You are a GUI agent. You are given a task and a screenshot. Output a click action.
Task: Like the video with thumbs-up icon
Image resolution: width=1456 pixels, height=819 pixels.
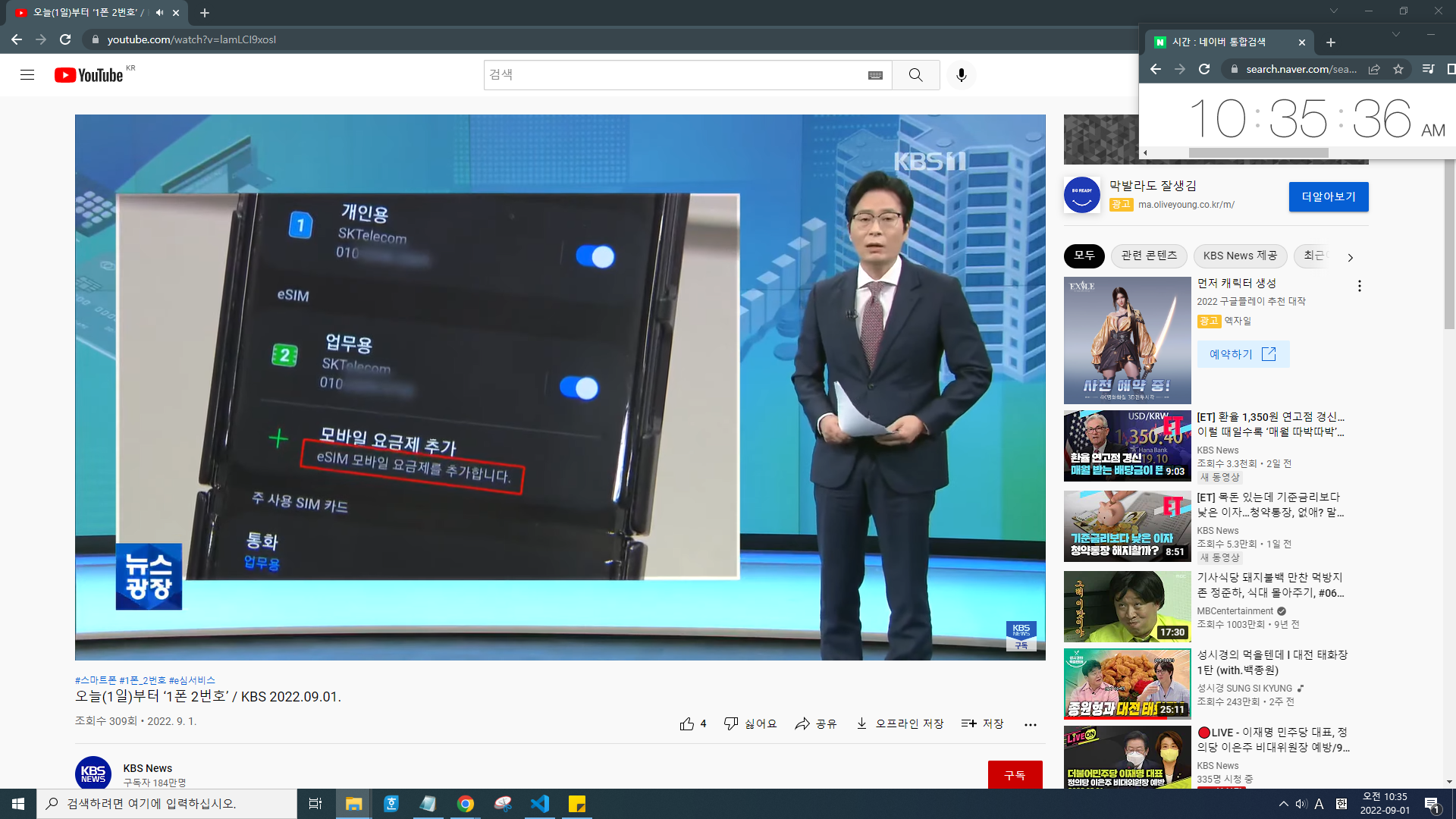687,723
